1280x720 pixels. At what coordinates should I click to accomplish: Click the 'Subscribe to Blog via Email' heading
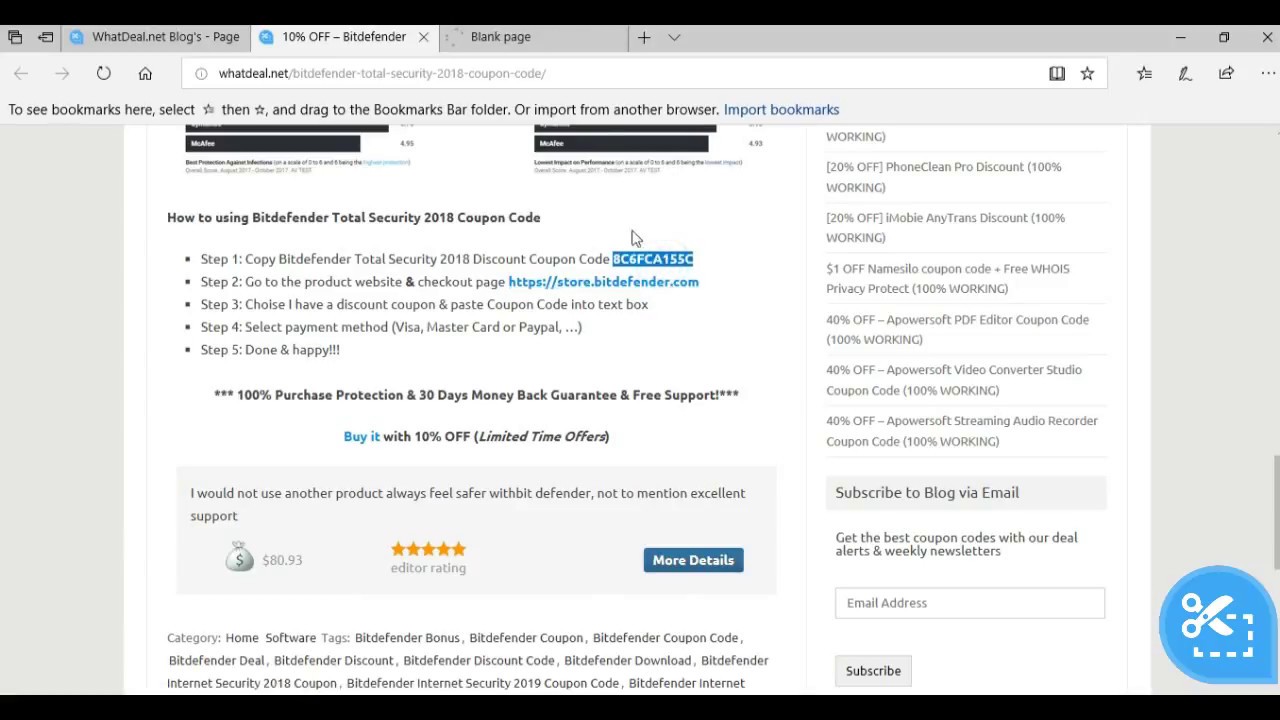(927, 493)
